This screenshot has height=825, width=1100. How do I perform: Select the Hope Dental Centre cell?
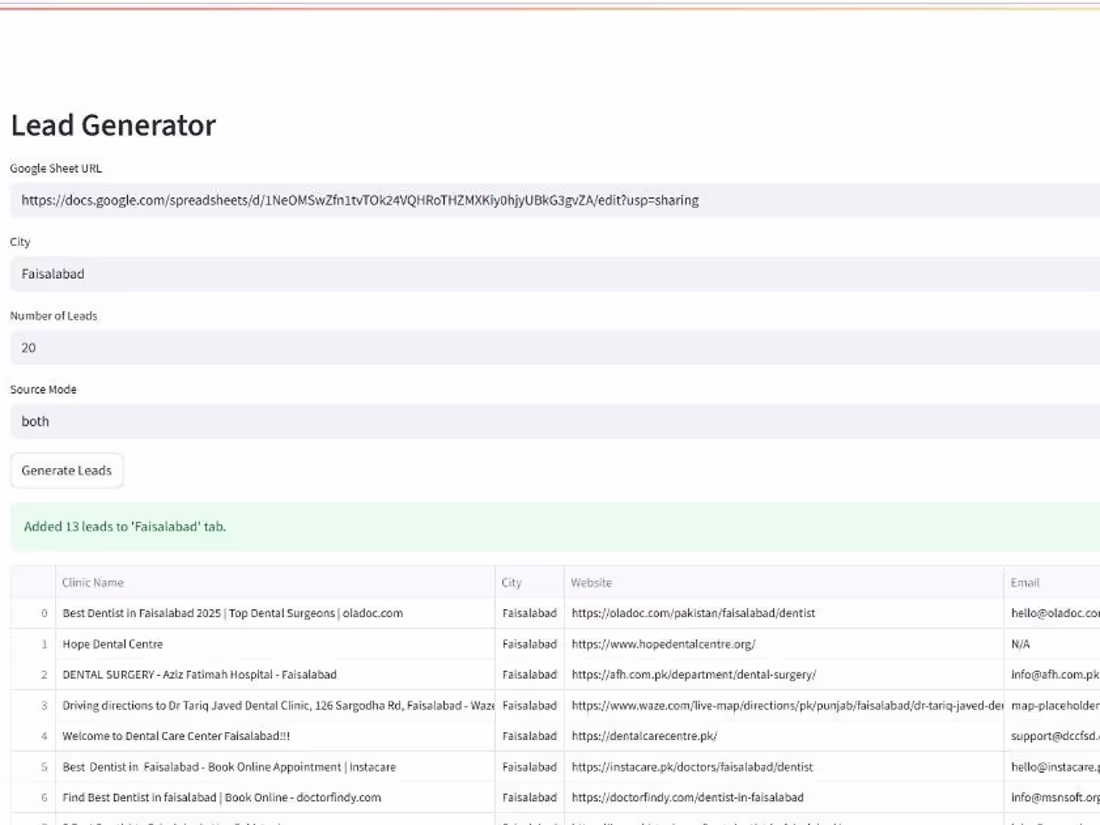(275, 644)
